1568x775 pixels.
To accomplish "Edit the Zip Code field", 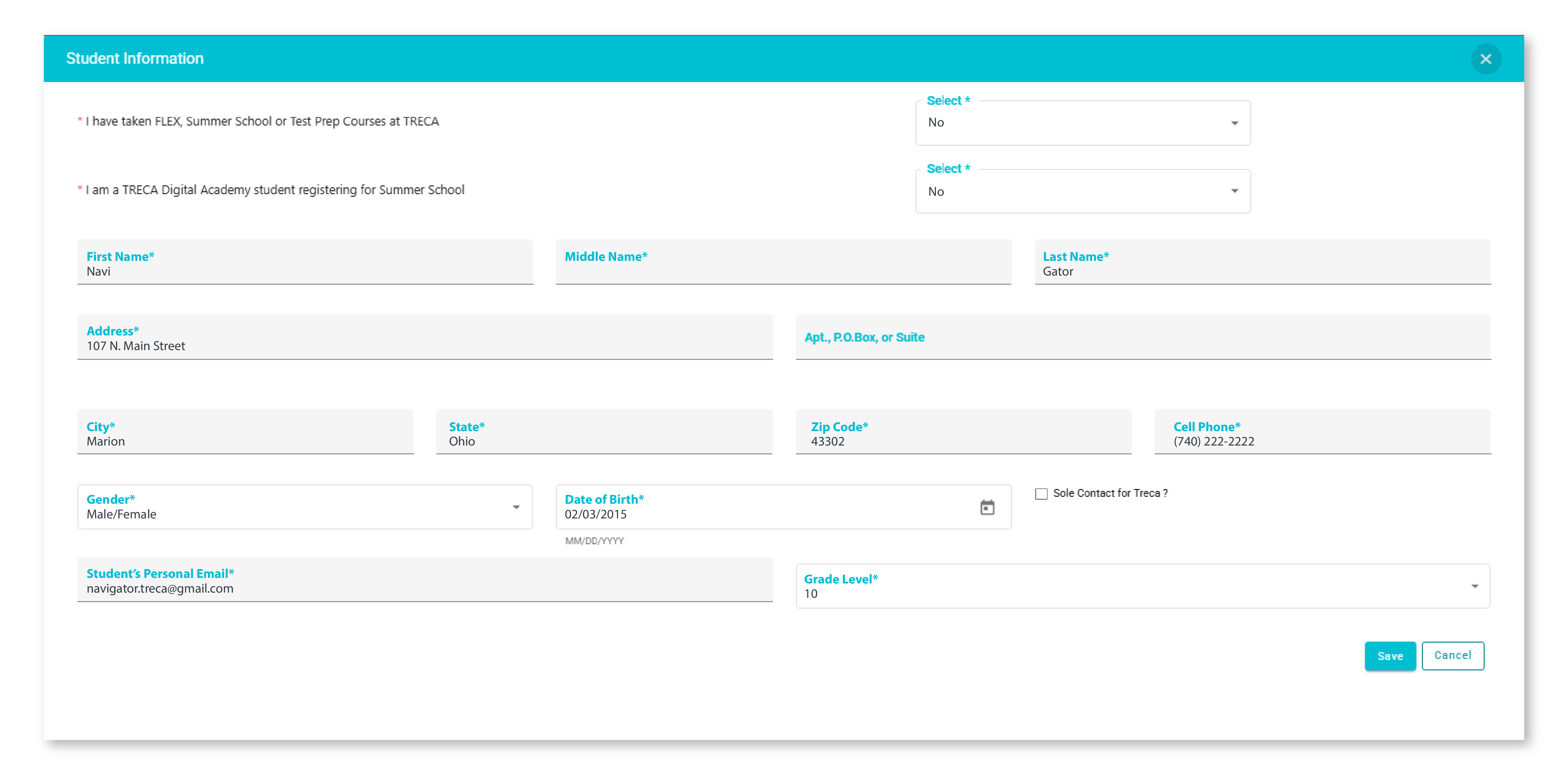I will pos(962,441).
